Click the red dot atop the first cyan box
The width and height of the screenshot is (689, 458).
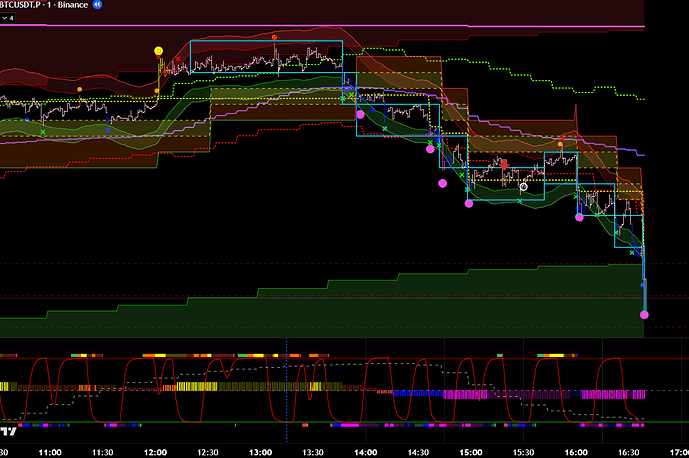pyautogui.click(x=277, y=35)
